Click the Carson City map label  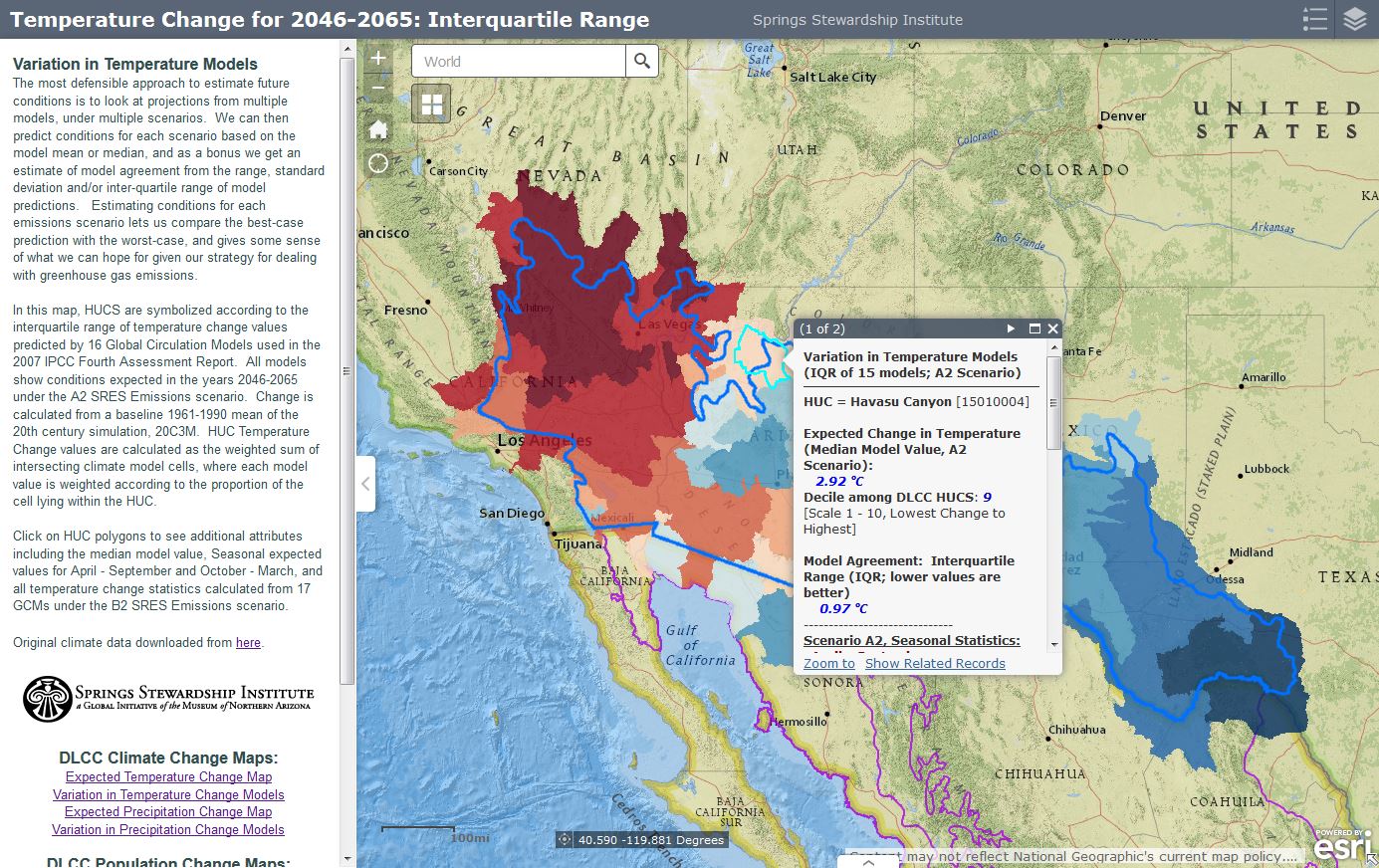coord(458,171)
